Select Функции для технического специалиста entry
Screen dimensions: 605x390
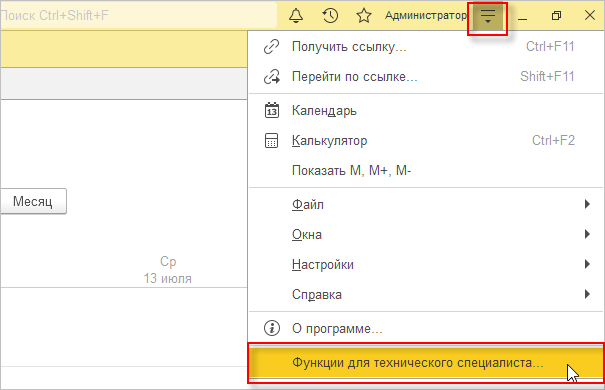pyautogui.click(x=426, y=363)
